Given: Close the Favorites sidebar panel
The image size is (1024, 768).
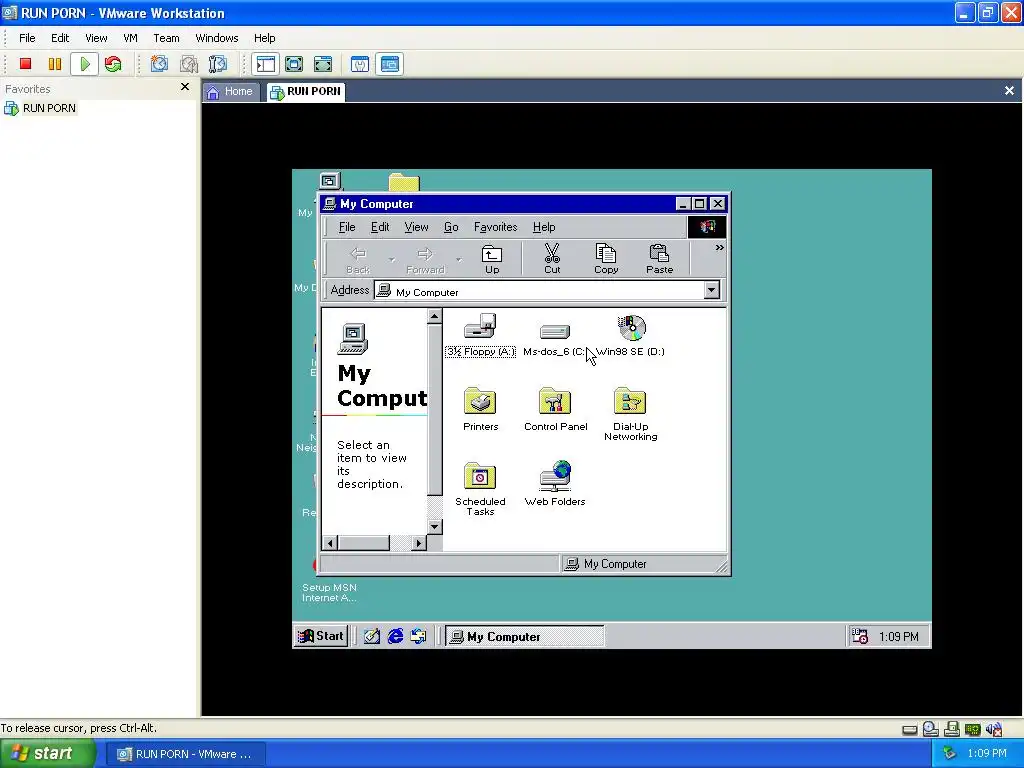Looking at the screenshot, I should (185, 87).
